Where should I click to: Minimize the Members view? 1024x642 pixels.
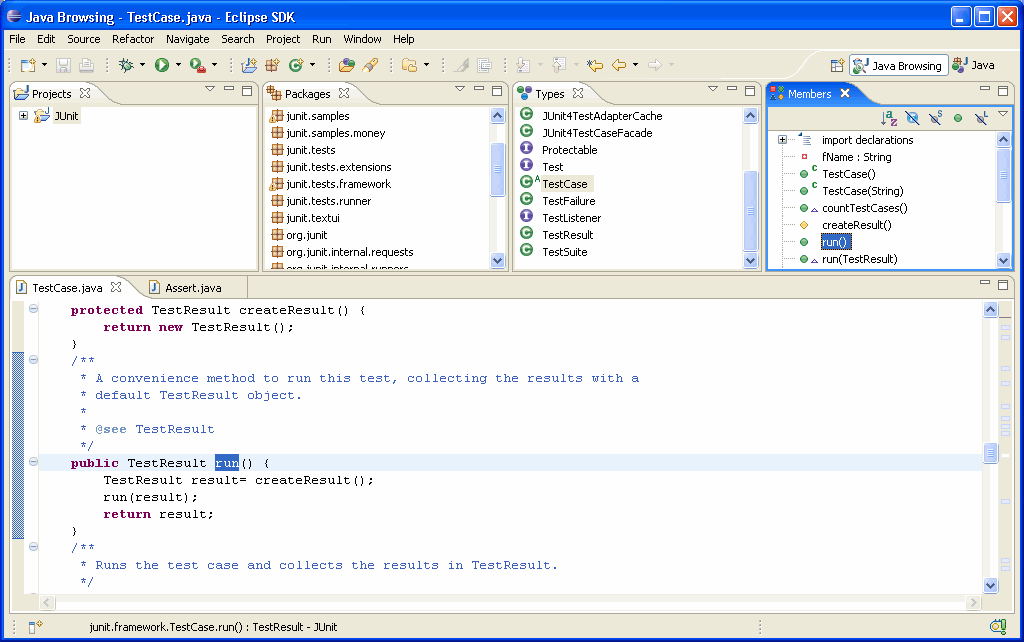pos(985,89)
